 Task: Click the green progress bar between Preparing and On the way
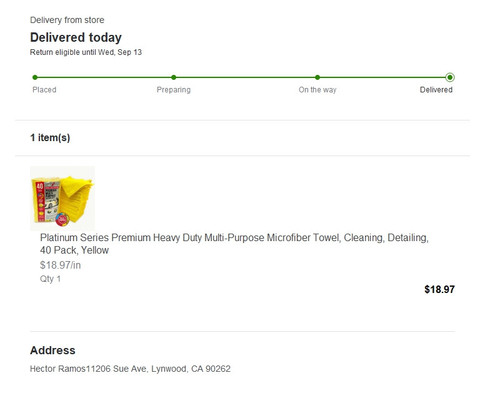(245, 77)
